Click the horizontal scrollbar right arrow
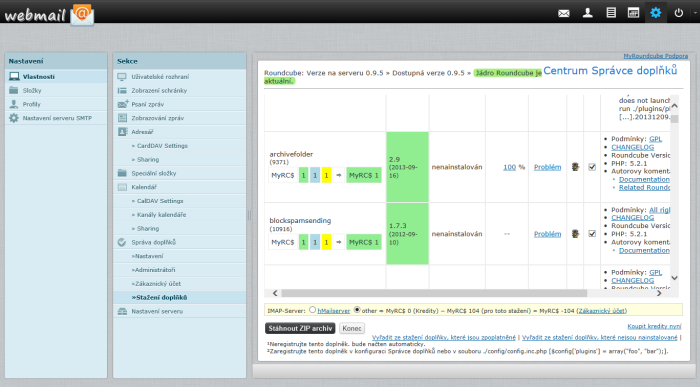Viewport: 700px width, 387px height. click(659, 293)
